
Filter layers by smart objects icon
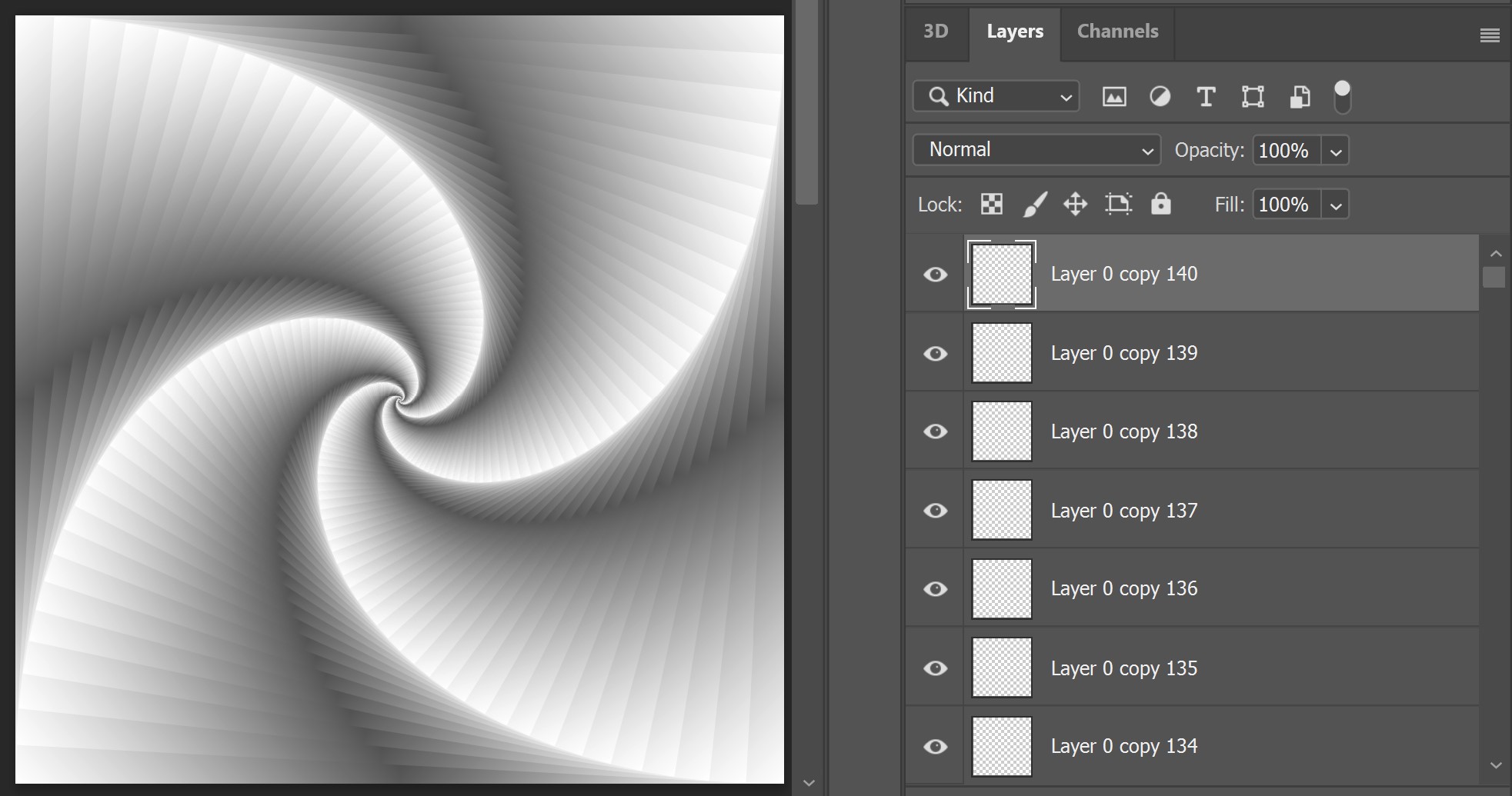[1299, 96]
